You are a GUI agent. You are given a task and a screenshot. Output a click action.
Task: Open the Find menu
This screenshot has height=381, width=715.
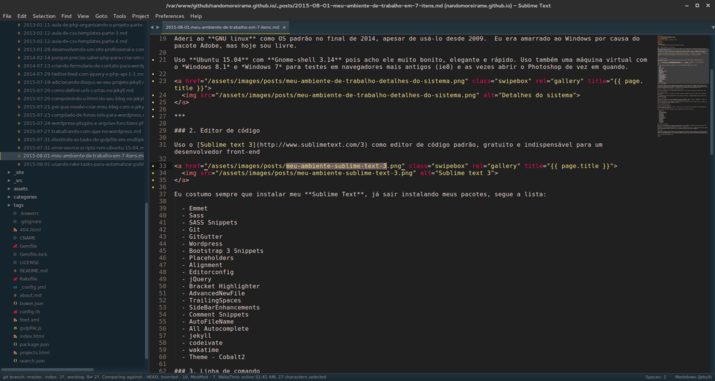tap(66, 16)
